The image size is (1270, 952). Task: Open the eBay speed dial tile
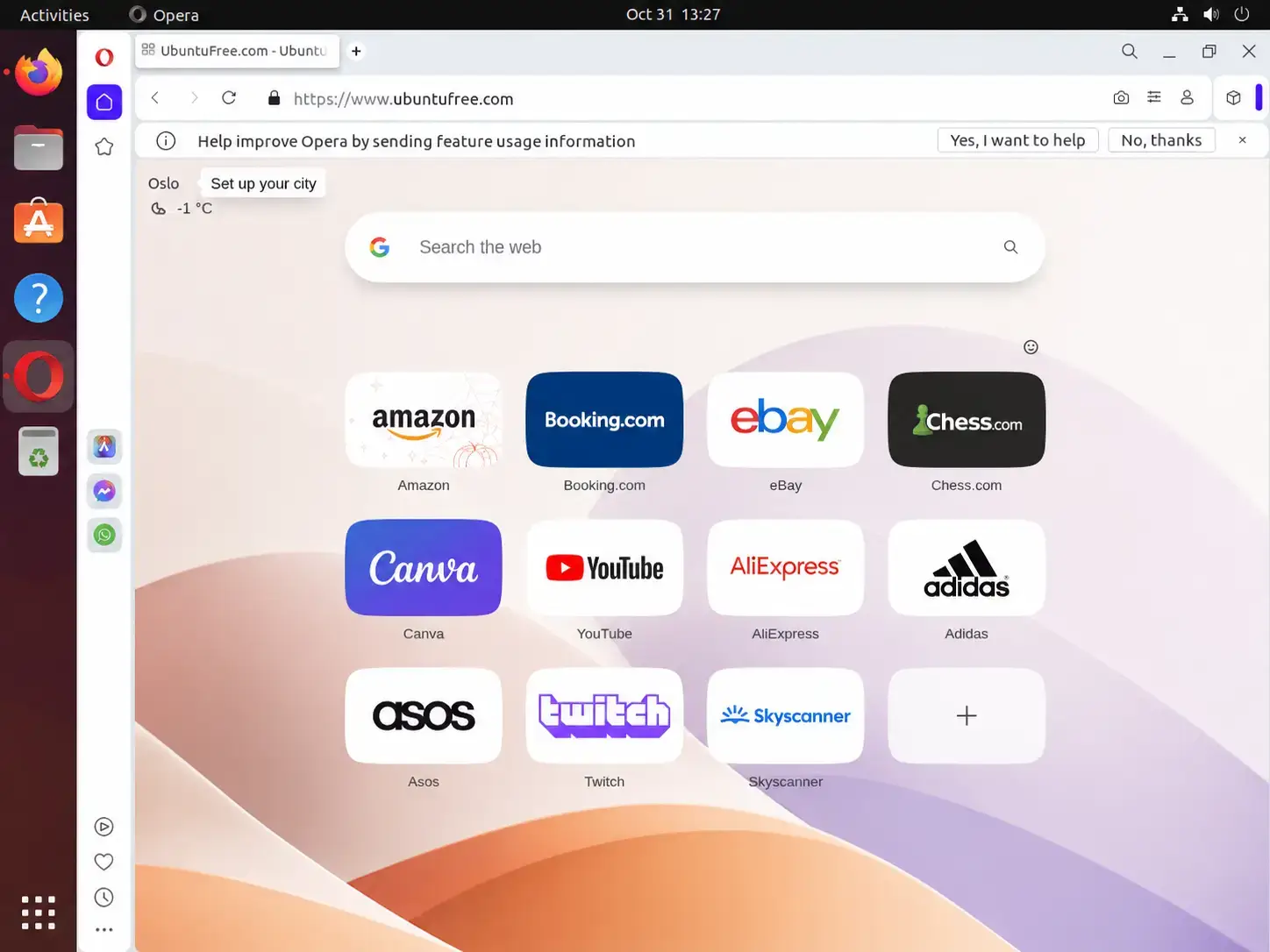tap(785, 420)
